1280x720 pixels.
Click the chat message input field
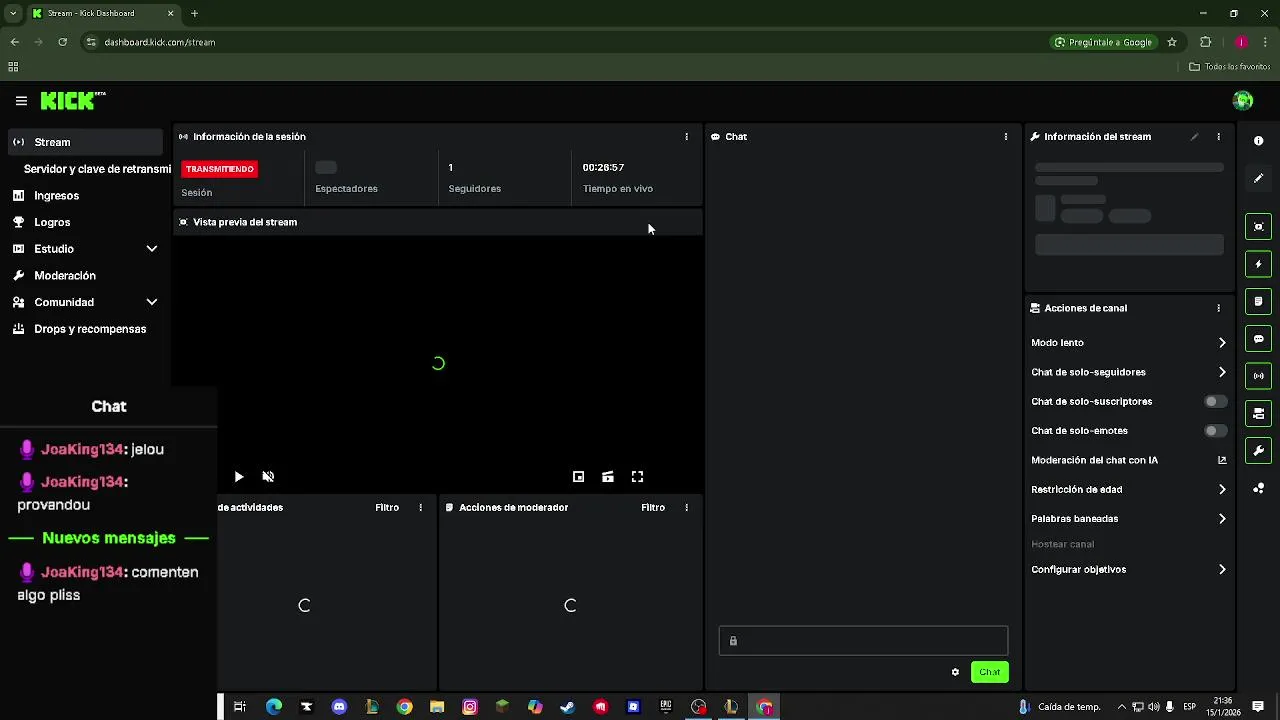863,641
